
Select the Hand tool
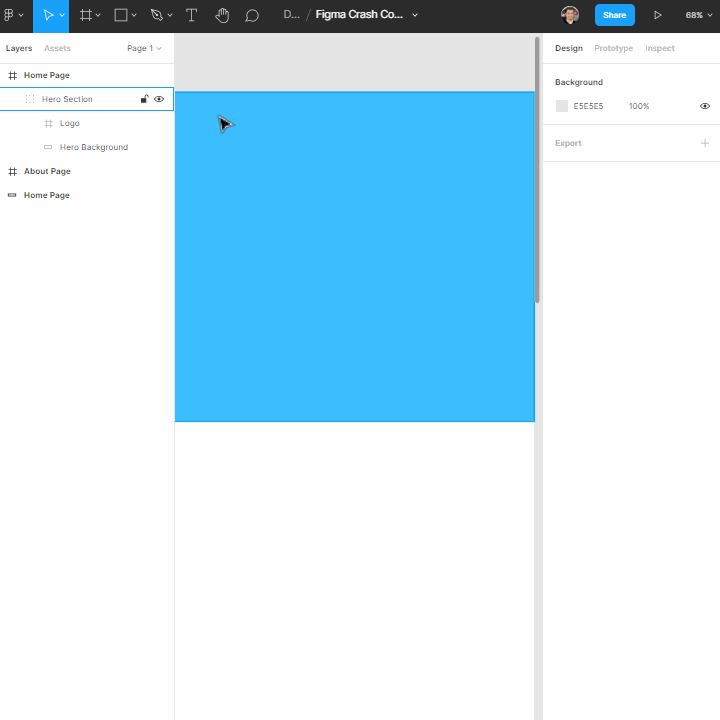(222, 15)
